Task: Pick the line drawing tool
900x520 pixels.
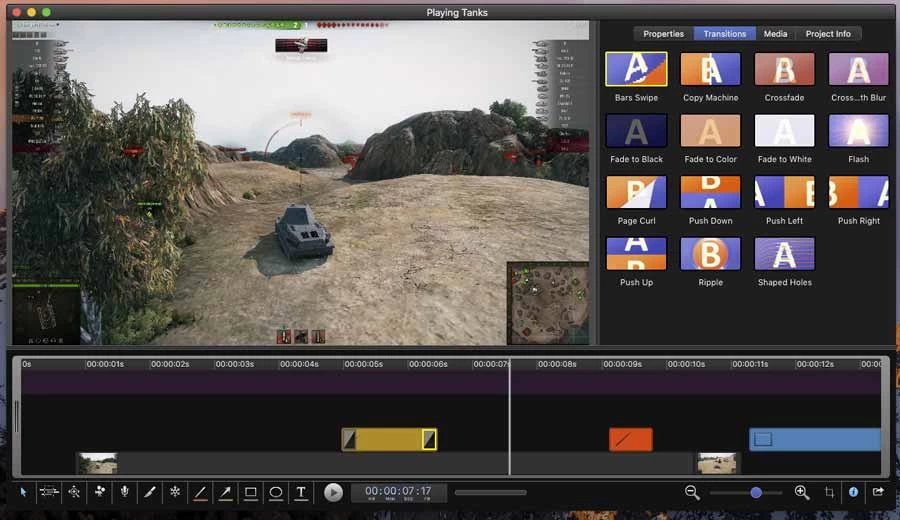Action: click(200, 492)
